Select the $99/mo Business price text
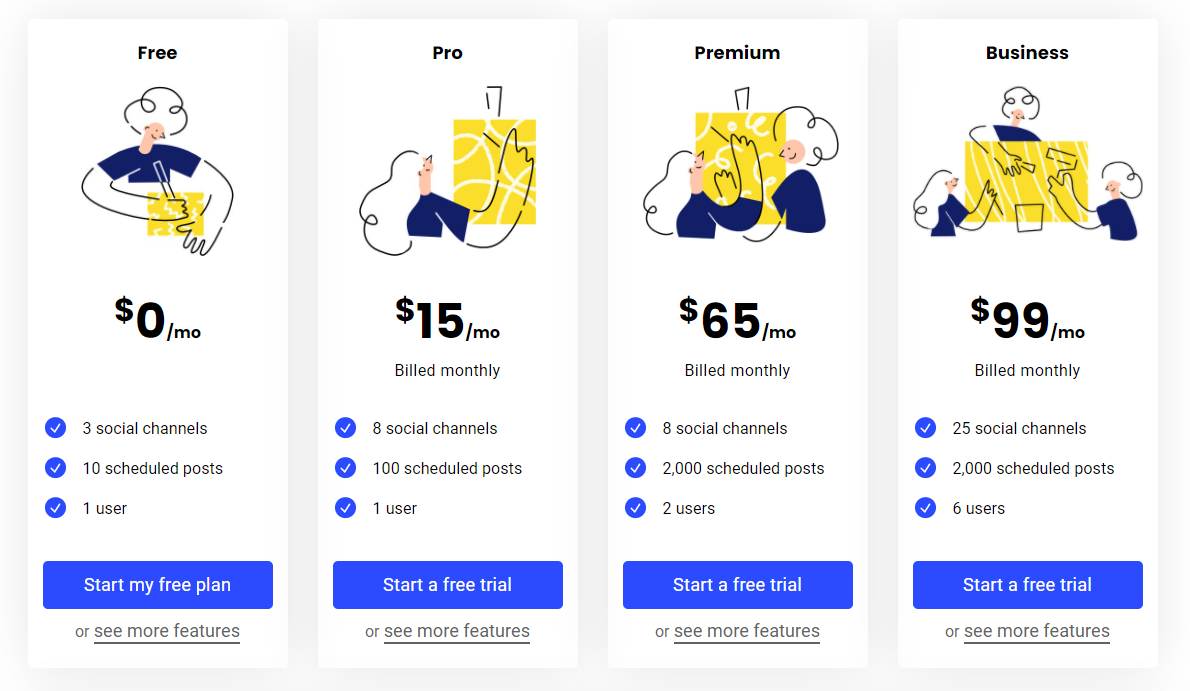Image resolution: width=1190 pixels, height=691 pixels. point(1028,319)
